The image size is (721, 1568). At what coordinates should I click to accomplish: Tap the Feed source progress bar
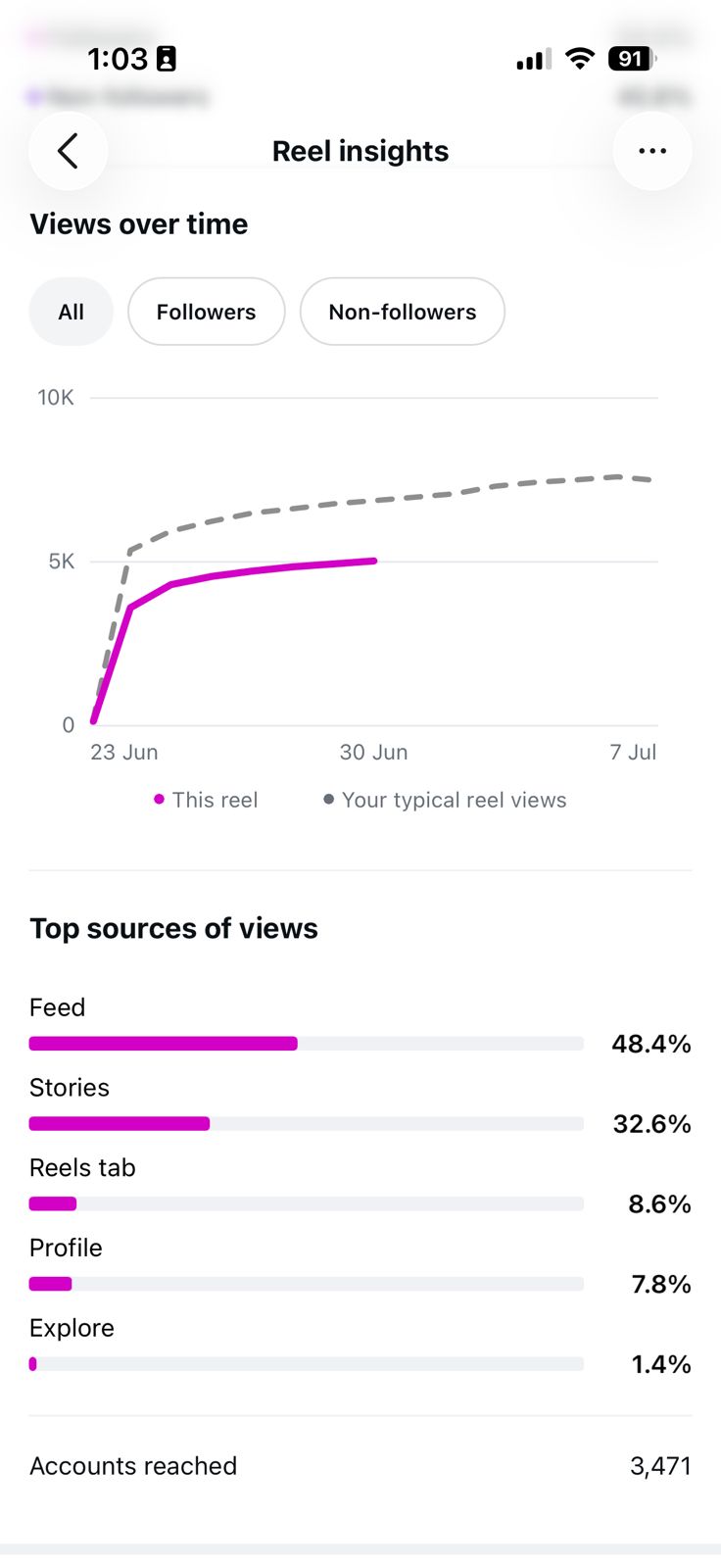307,1044
